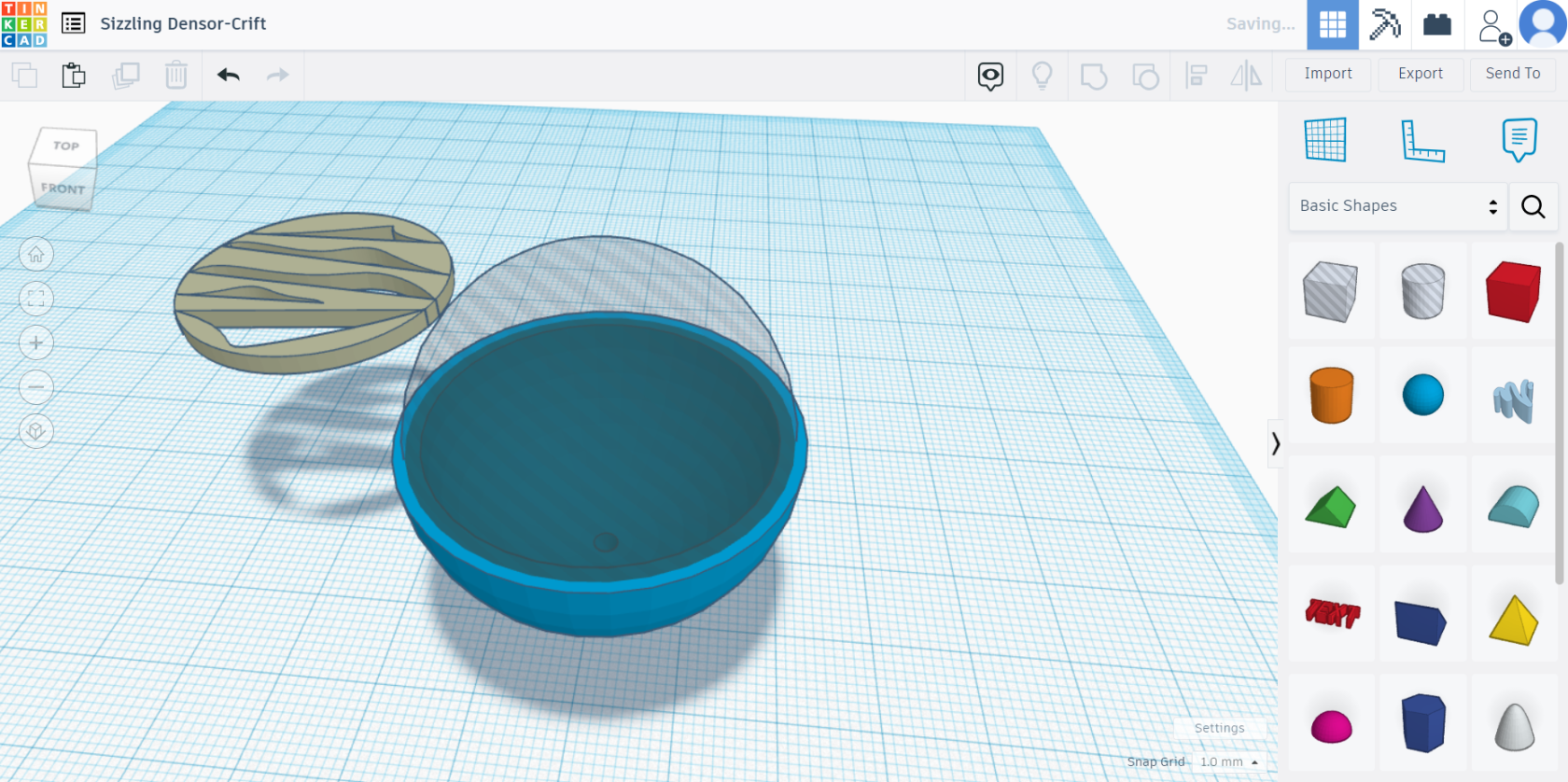
Task: Select the Workplane tool
Action: point(1325,140)
